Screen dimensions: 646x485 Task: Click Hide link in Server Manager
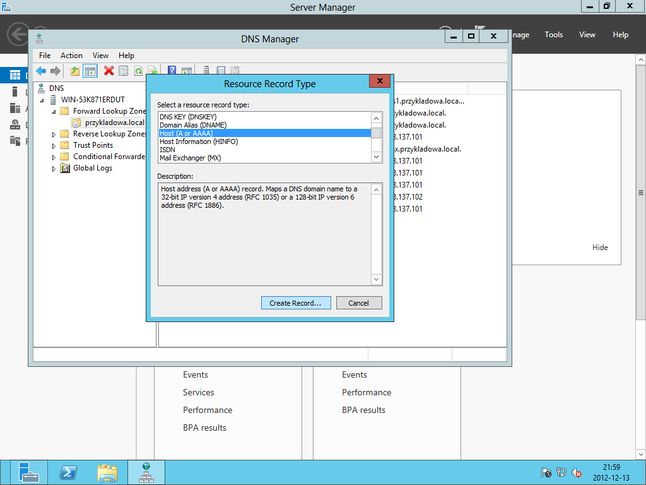600,247
